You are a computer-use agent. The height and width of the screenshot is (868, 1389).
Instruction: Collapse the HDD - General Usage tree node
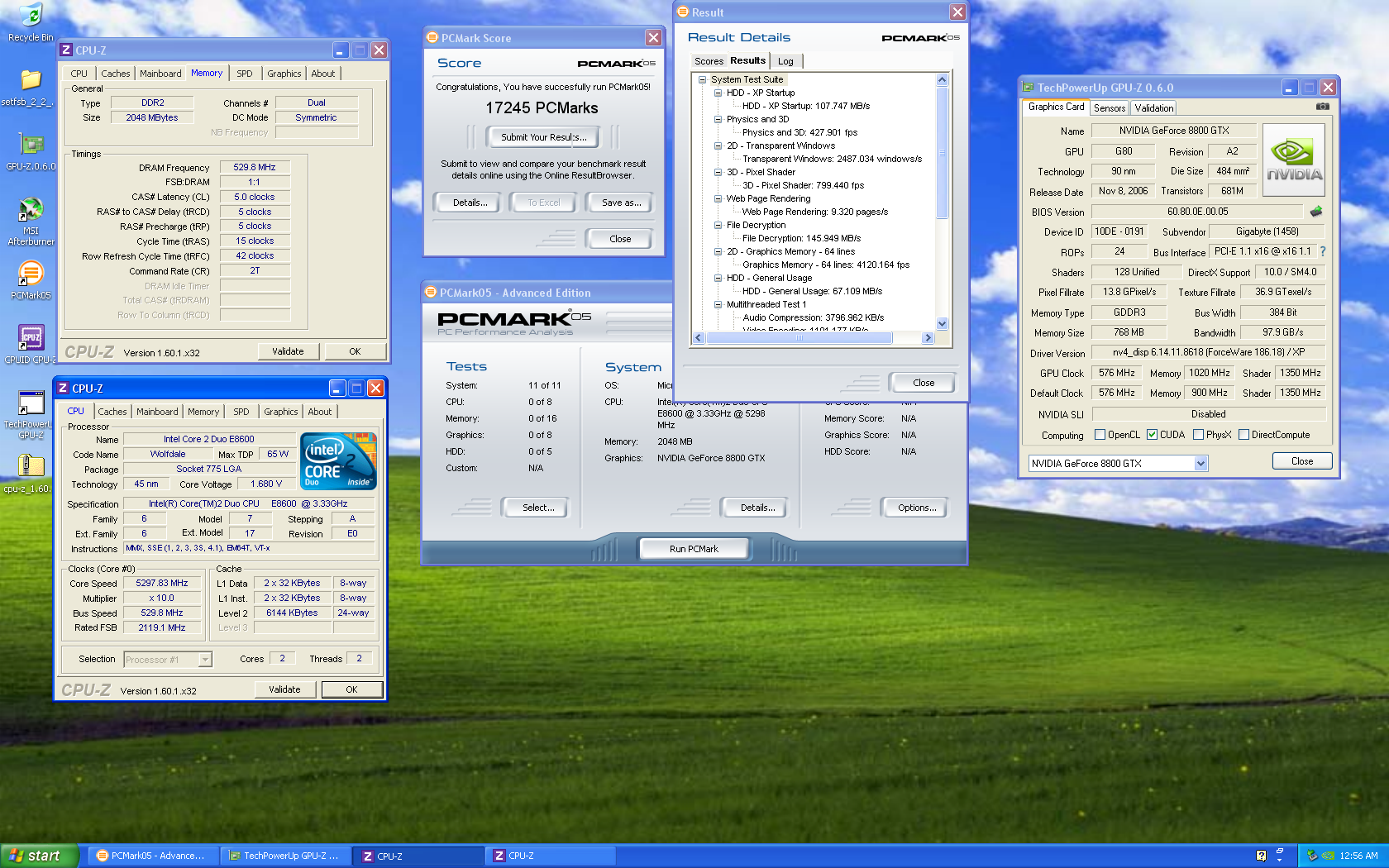pos(718,279)
